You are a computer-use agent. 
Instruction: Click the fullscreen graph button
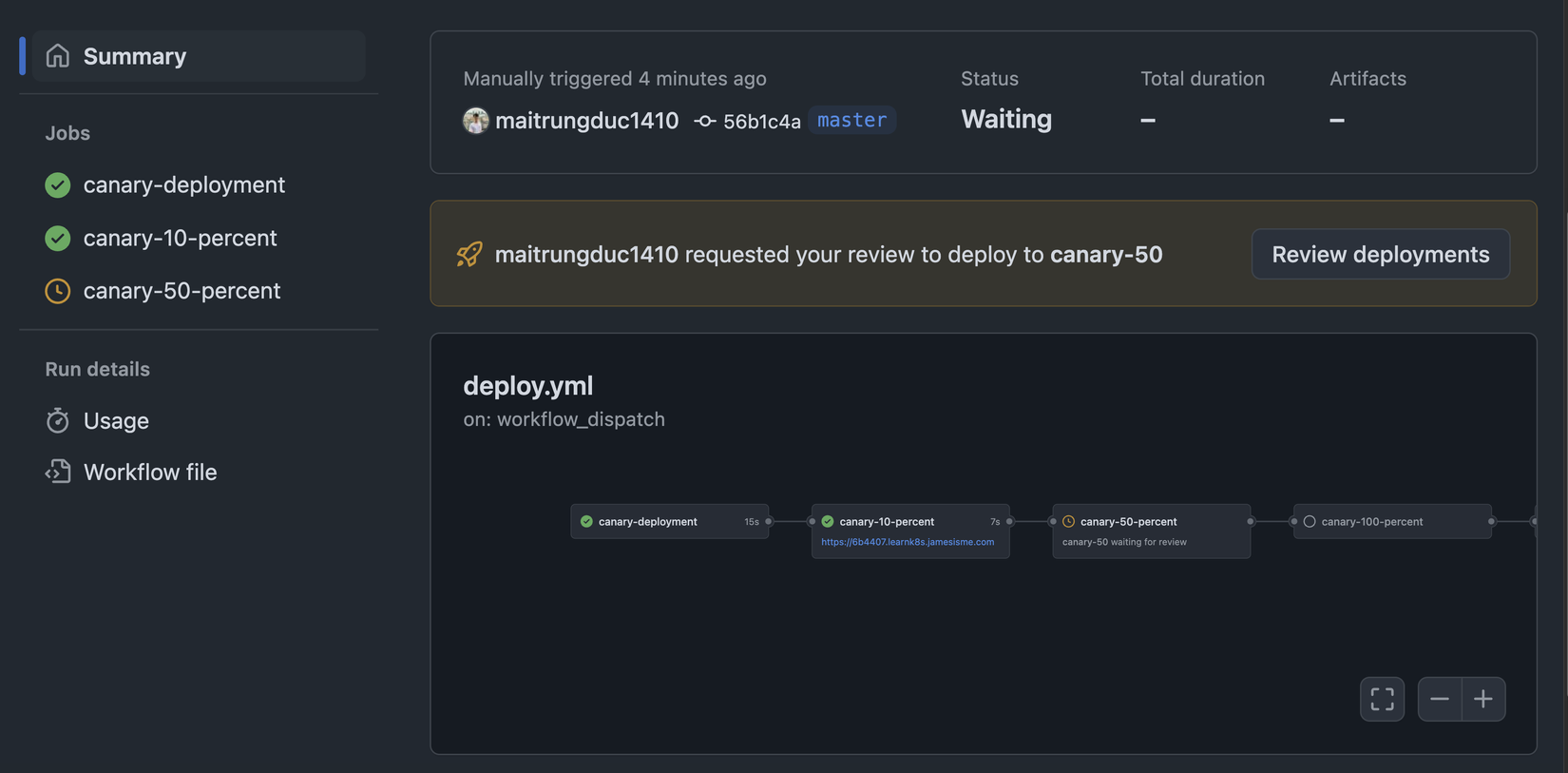pyautogui.click(x=1383, y=699)
